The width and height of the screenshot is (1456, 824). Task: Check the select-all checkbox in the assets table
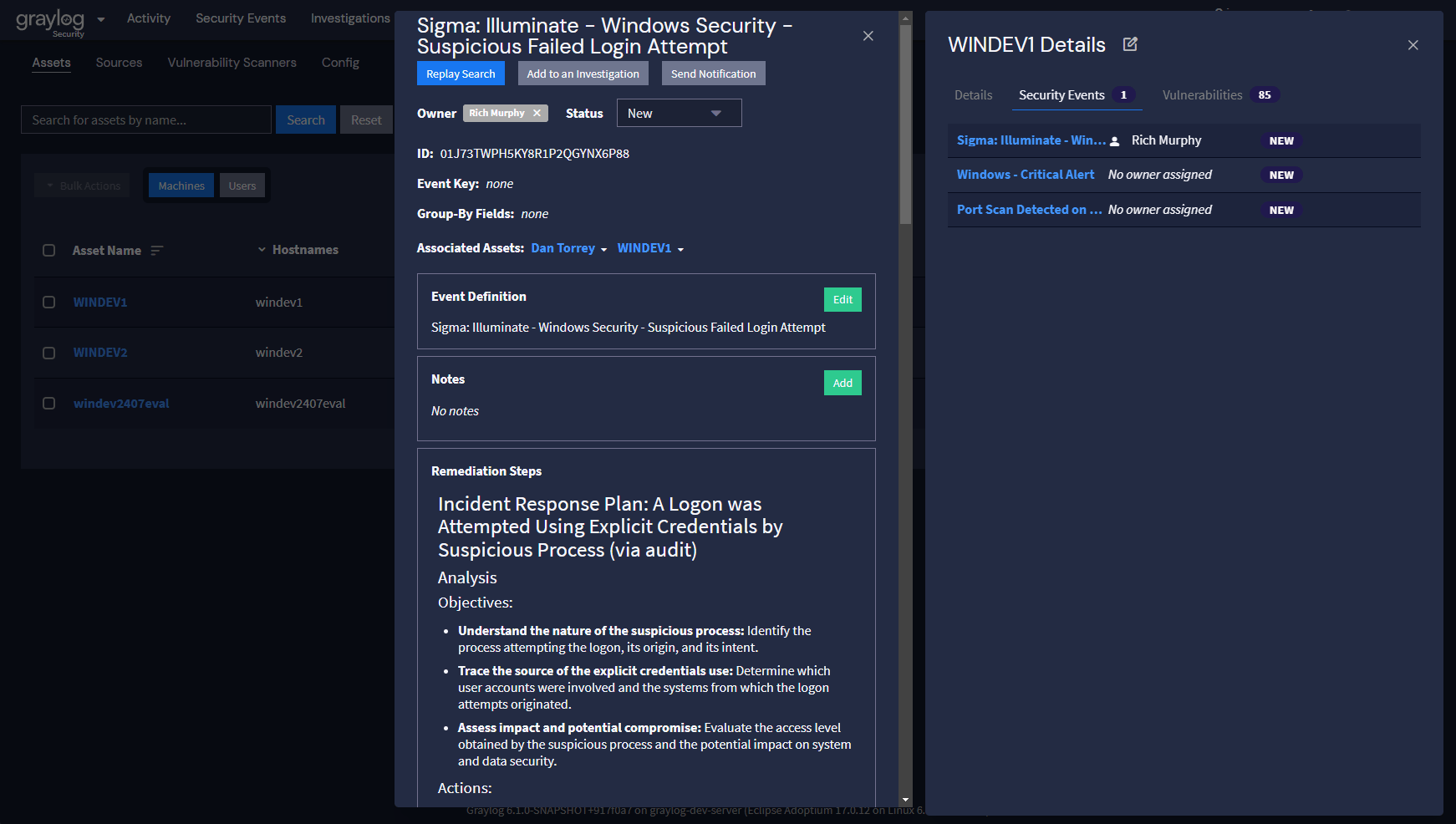point(48,250)
